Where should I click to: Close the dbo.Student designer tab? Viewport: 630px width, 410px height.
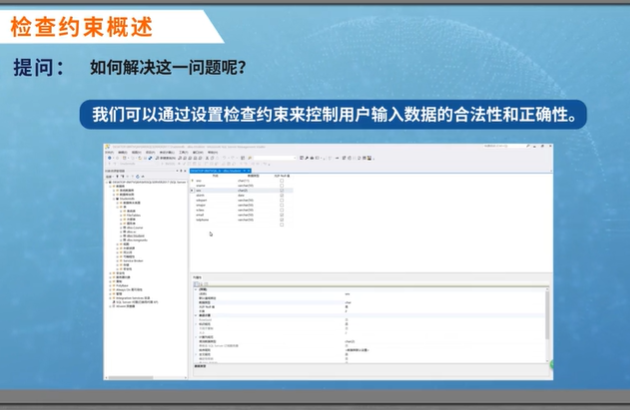pos(249,171)
